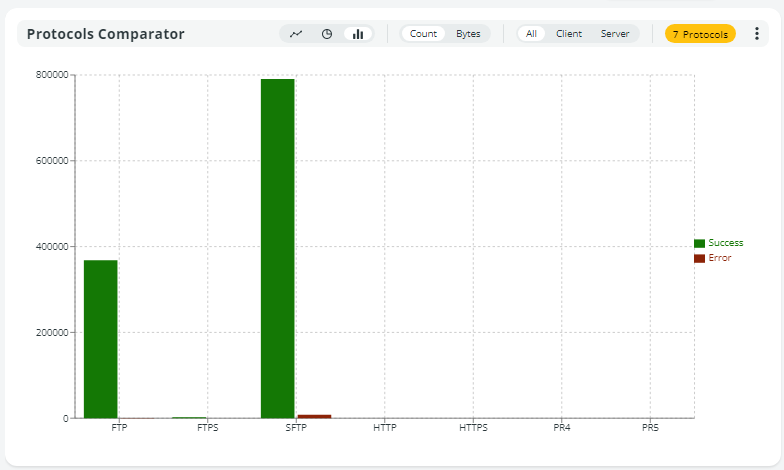Toggle Error series via legend label
Image resolution: width=784 pixels, height=470 pixels.
point(719,258)
